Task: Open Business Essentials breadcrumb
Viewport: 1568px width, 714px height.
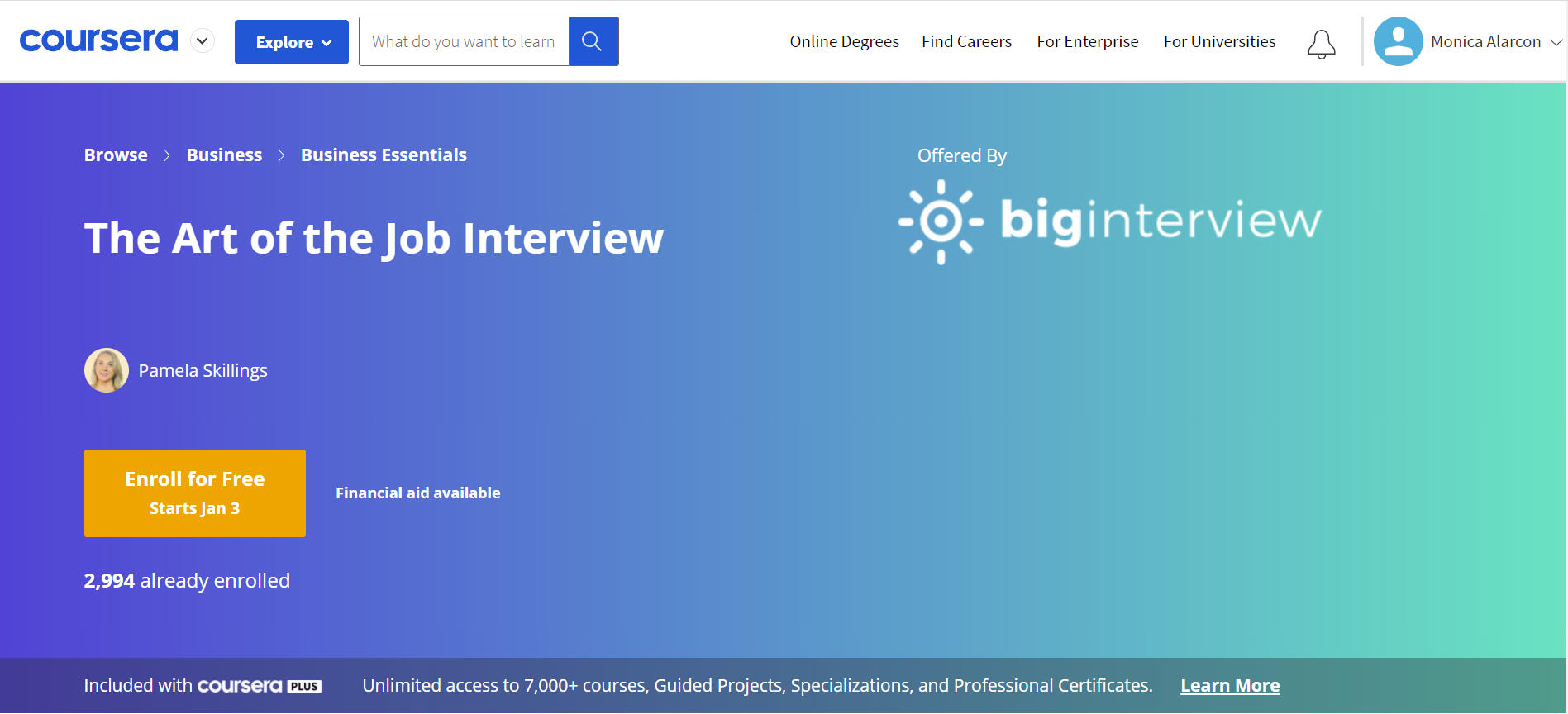Action: pyautogui.click(x=384, y=155)
